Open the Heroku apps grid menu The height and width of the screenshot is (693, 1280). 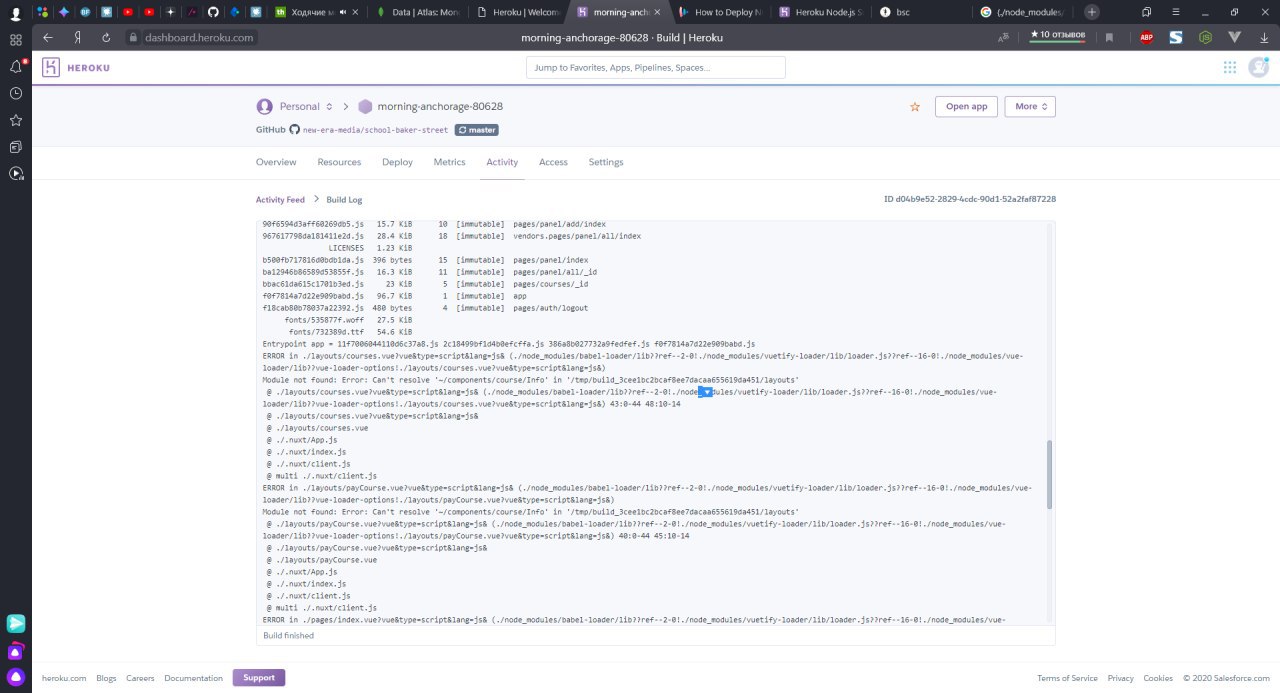pos(1230,67)
